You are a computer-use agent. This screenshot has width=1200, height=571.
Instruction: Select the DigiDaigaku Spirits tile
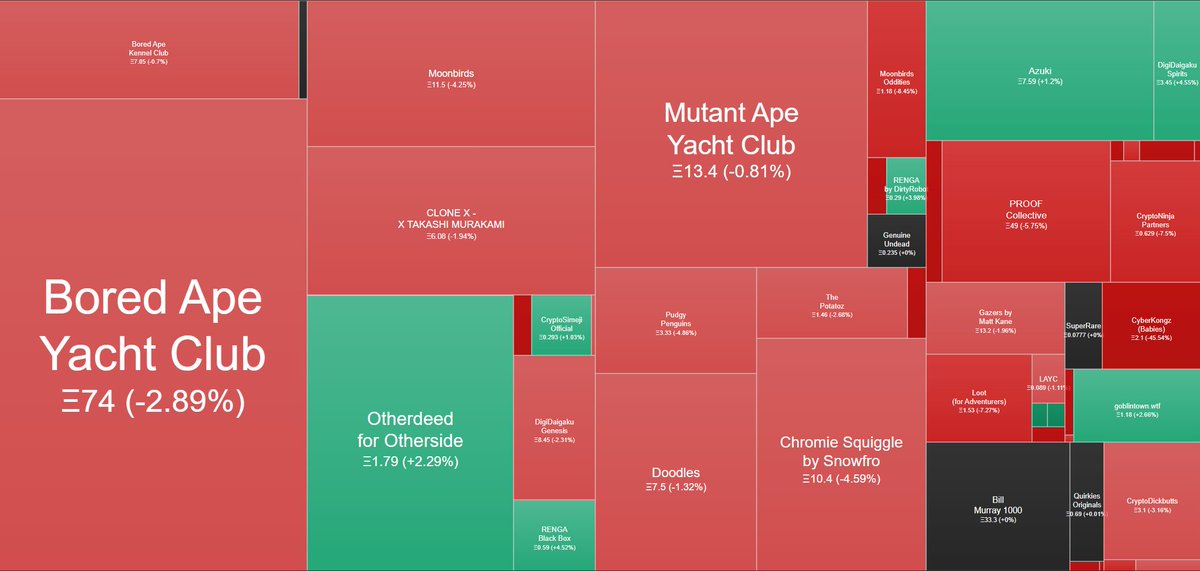[1177, 70]
